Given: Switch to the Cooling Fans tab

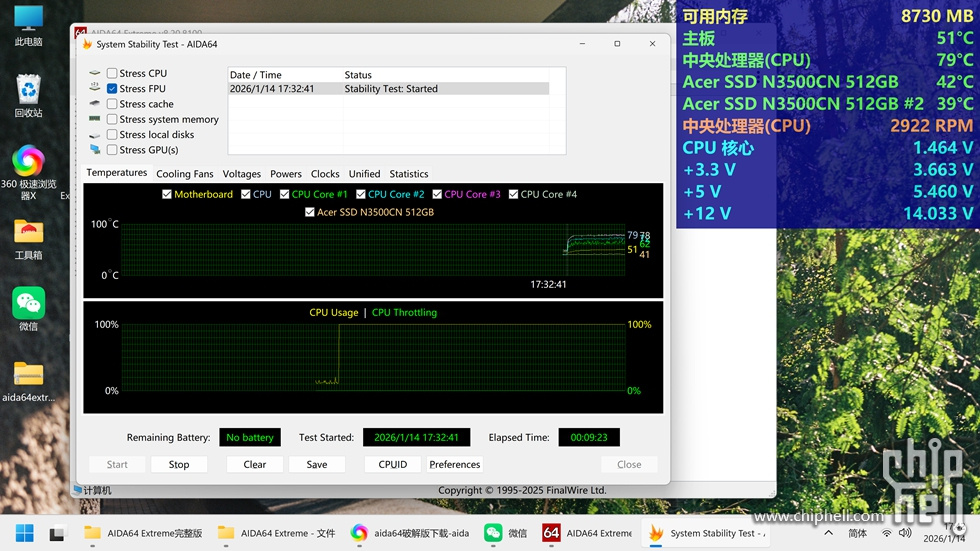Looking at the screenshot, I should (185, 174).
